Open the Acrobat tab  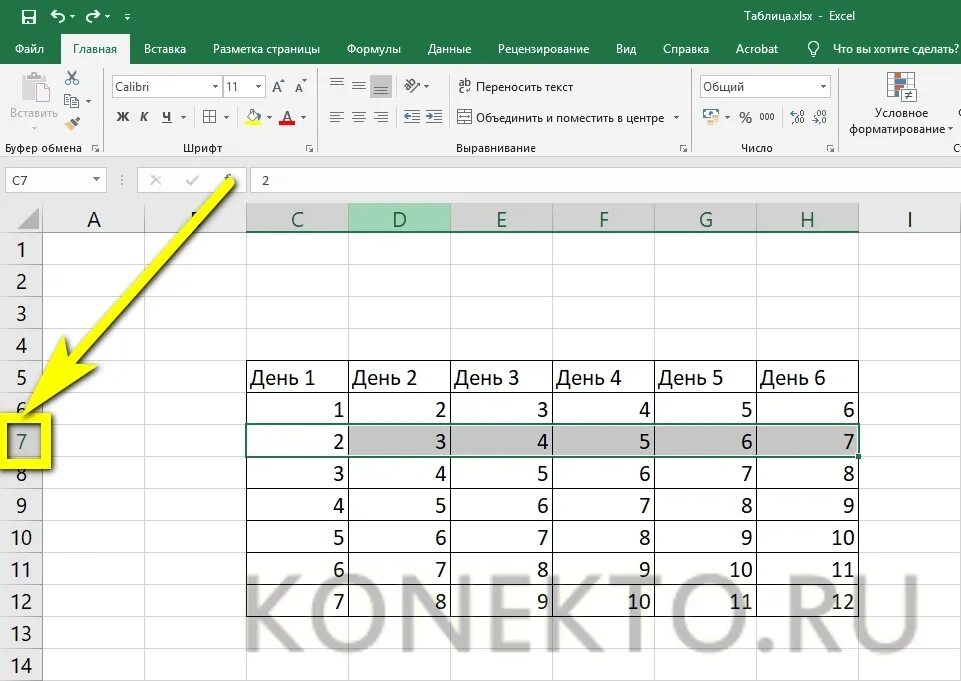tap(756, 49)
